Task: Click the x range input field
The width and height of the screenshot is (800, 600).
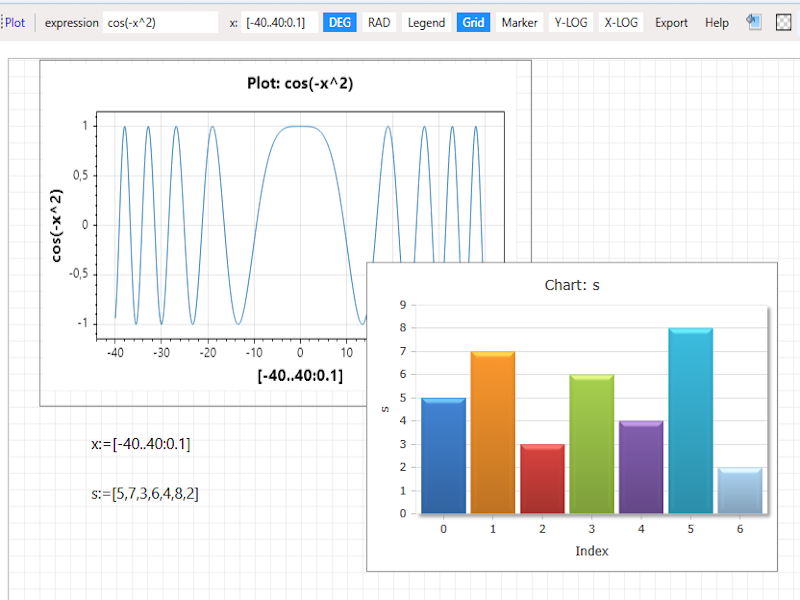Action: tap(279, 22)
